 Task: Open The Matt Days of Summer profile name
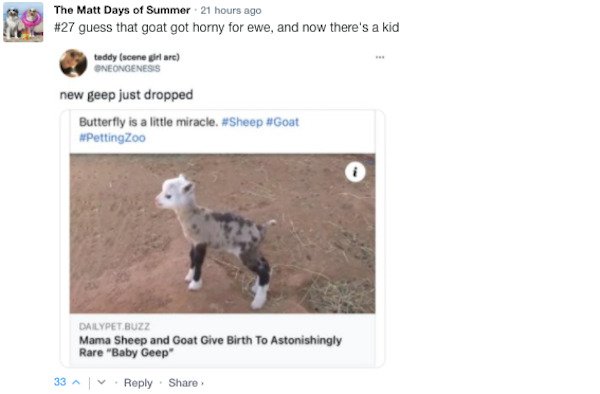coord(122,10)
